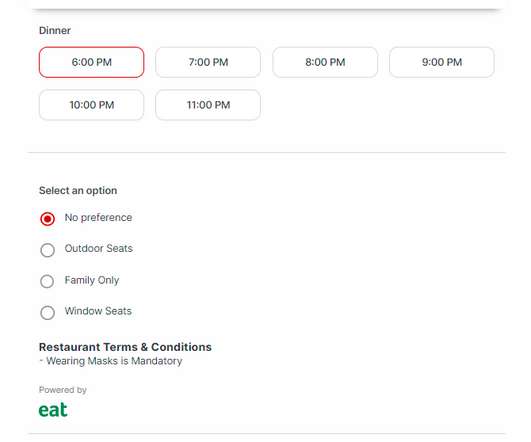Book the 11:00 PM time slot
Image resolution: width=531 pixels, height=442 pixels.
pyautogui.click(x=208, y=105)
